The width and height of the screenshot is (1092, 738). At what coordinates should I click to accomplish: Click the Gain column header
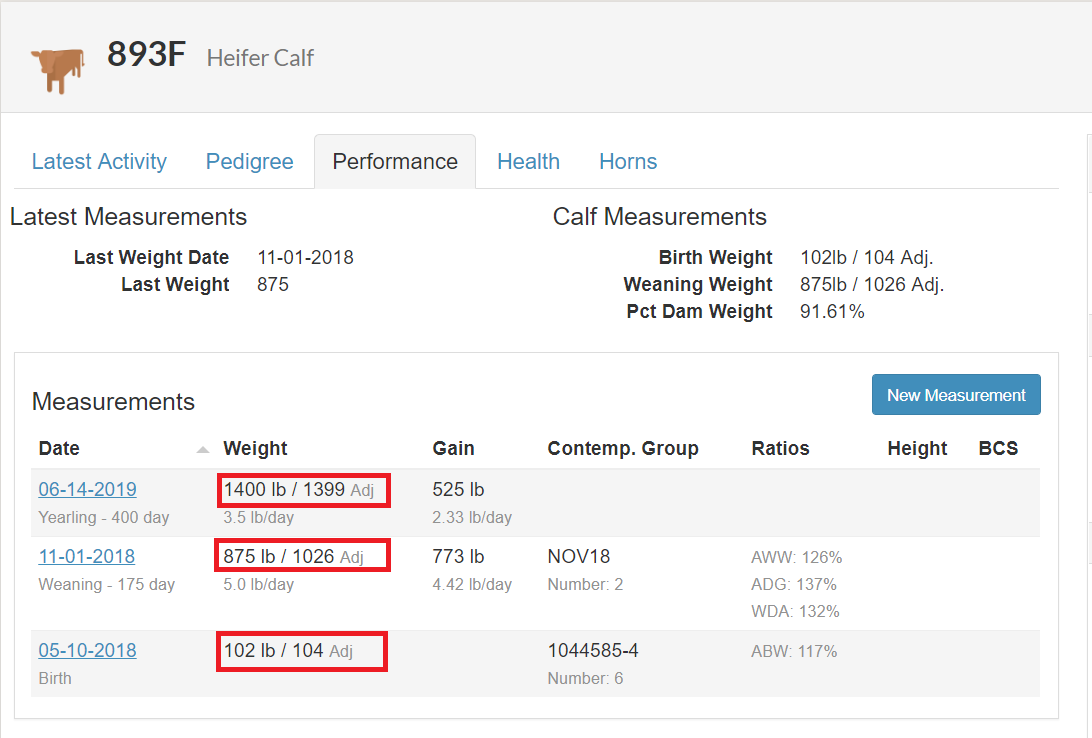pos(453,449)
